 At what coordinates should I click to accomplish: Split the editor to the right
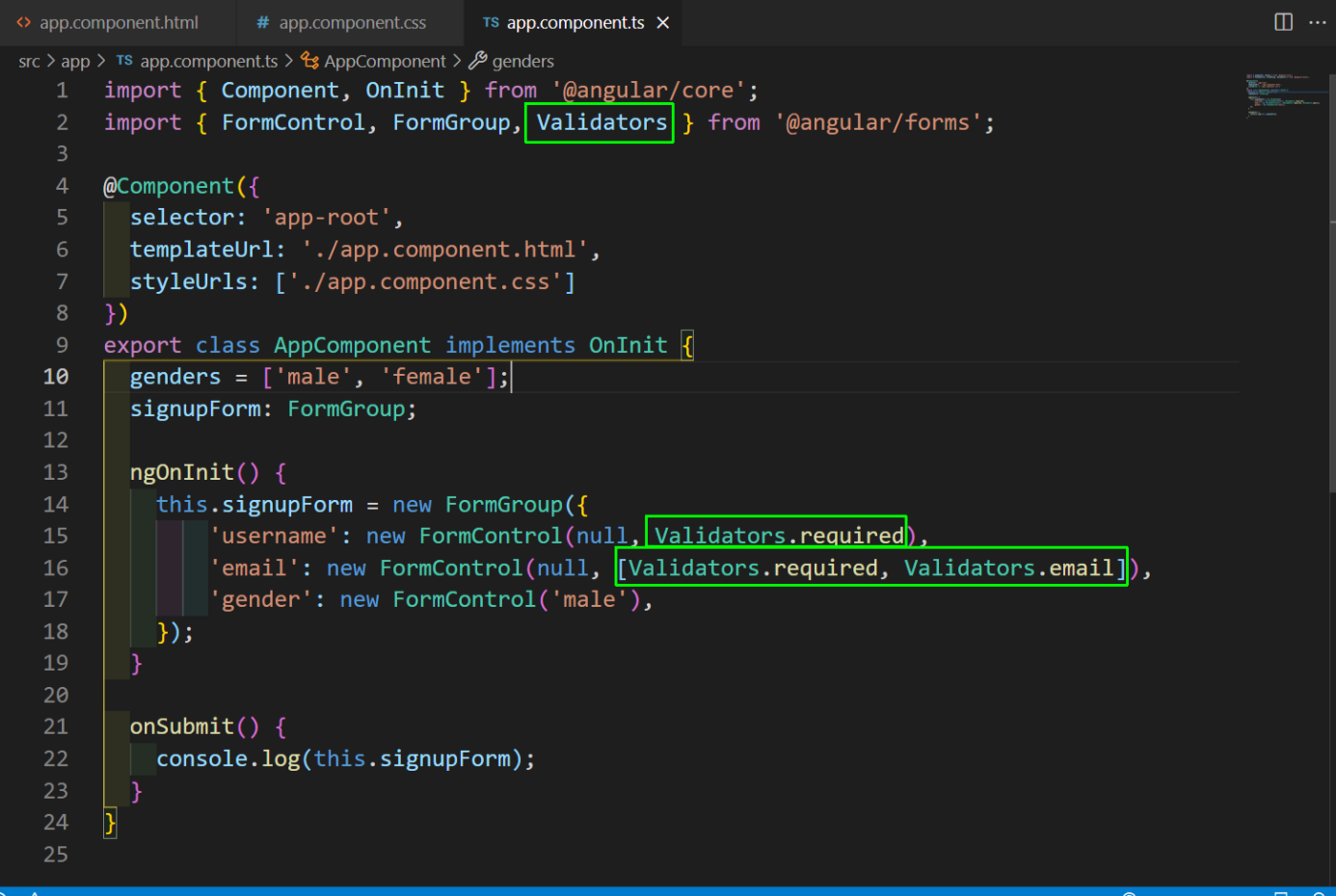click(1284, 22)
